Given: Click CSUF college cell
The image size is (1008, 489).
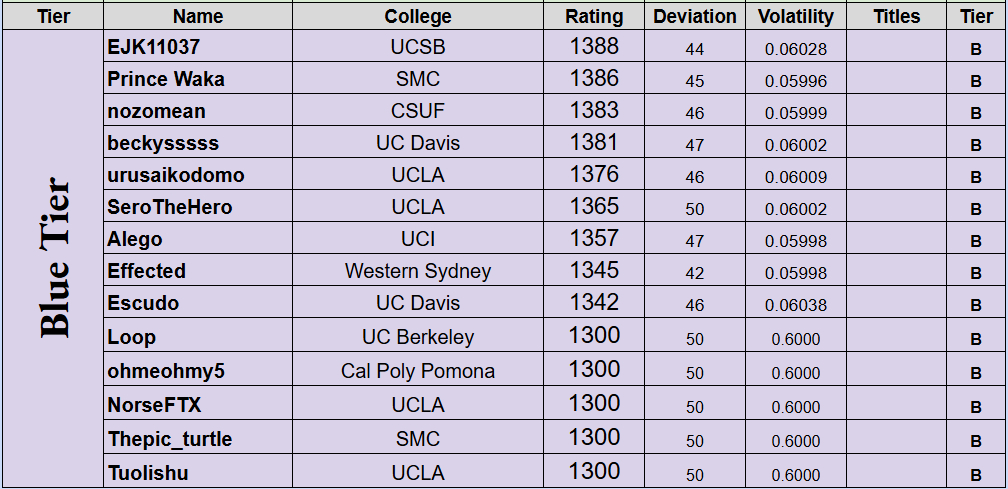Looking at the screenshot, I should [x=418, y=111].
